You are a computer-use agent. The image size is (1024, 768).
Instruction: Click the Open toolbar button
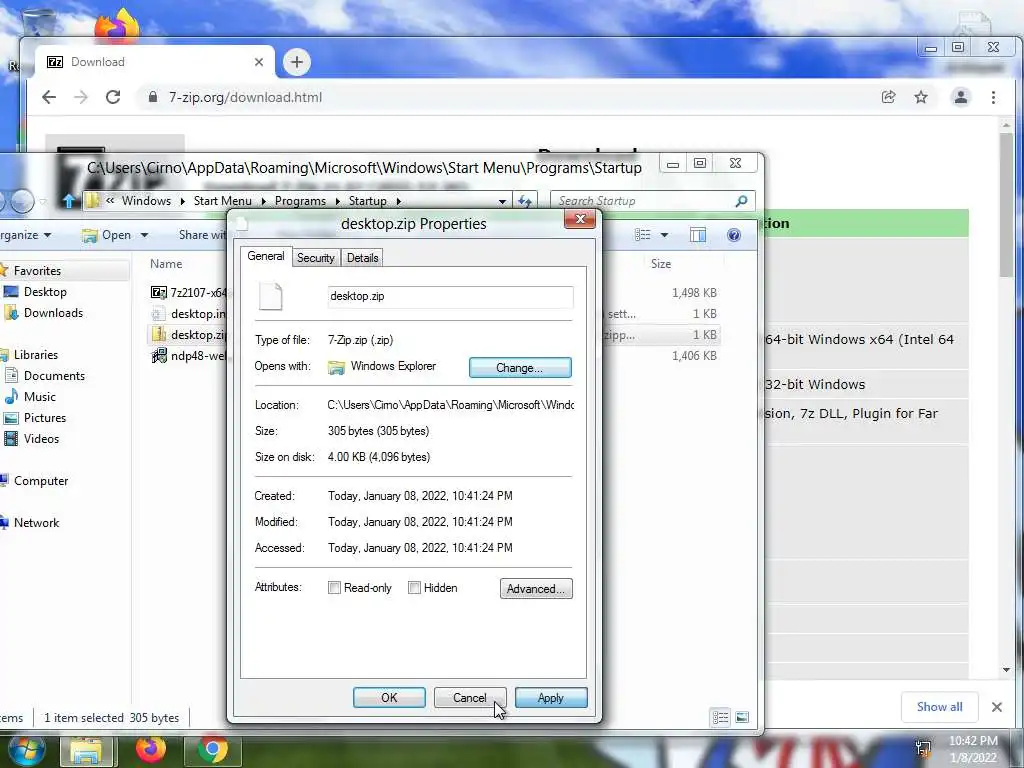click(107, 235)
